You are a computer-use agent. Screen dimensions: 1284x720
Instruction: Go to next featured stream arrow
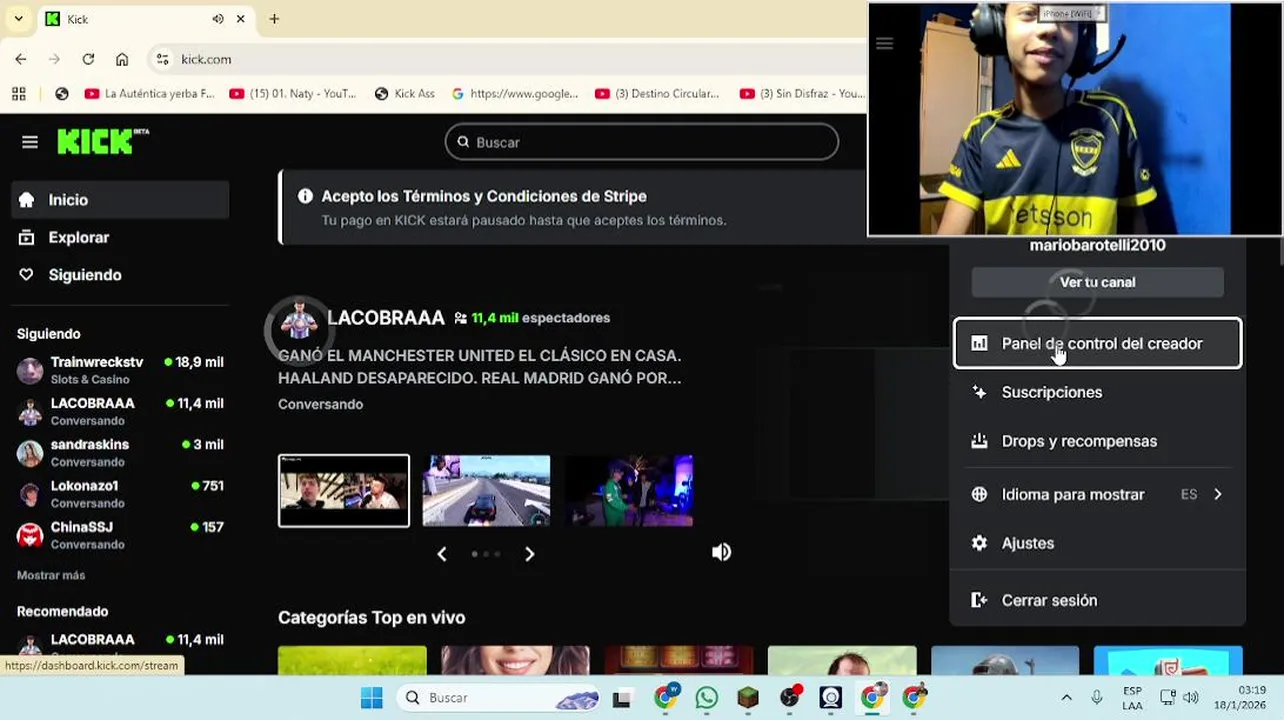point(530,554)
